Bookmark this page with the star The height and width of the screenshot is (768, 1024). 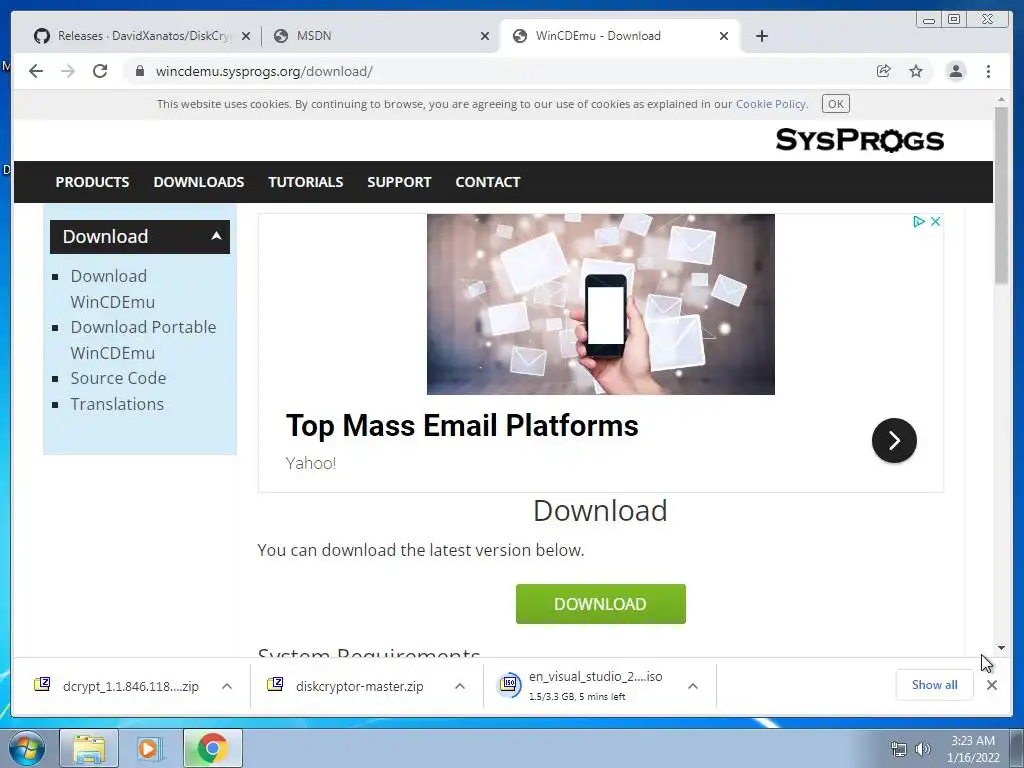pos(916,71)
